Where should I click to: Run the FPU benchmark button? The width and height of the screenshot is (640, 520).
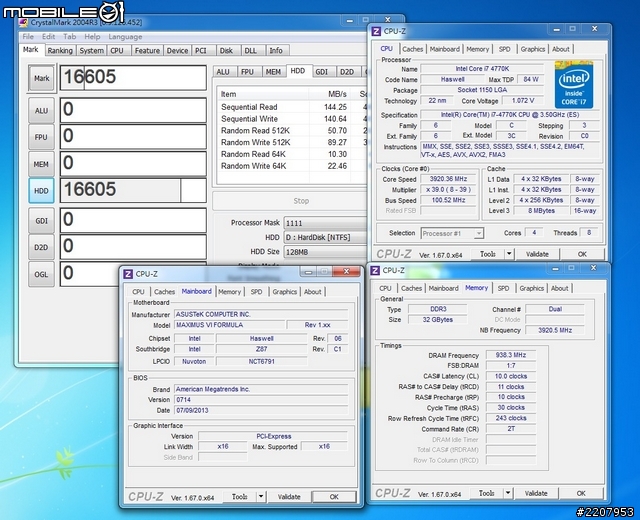tap(41, 137)
